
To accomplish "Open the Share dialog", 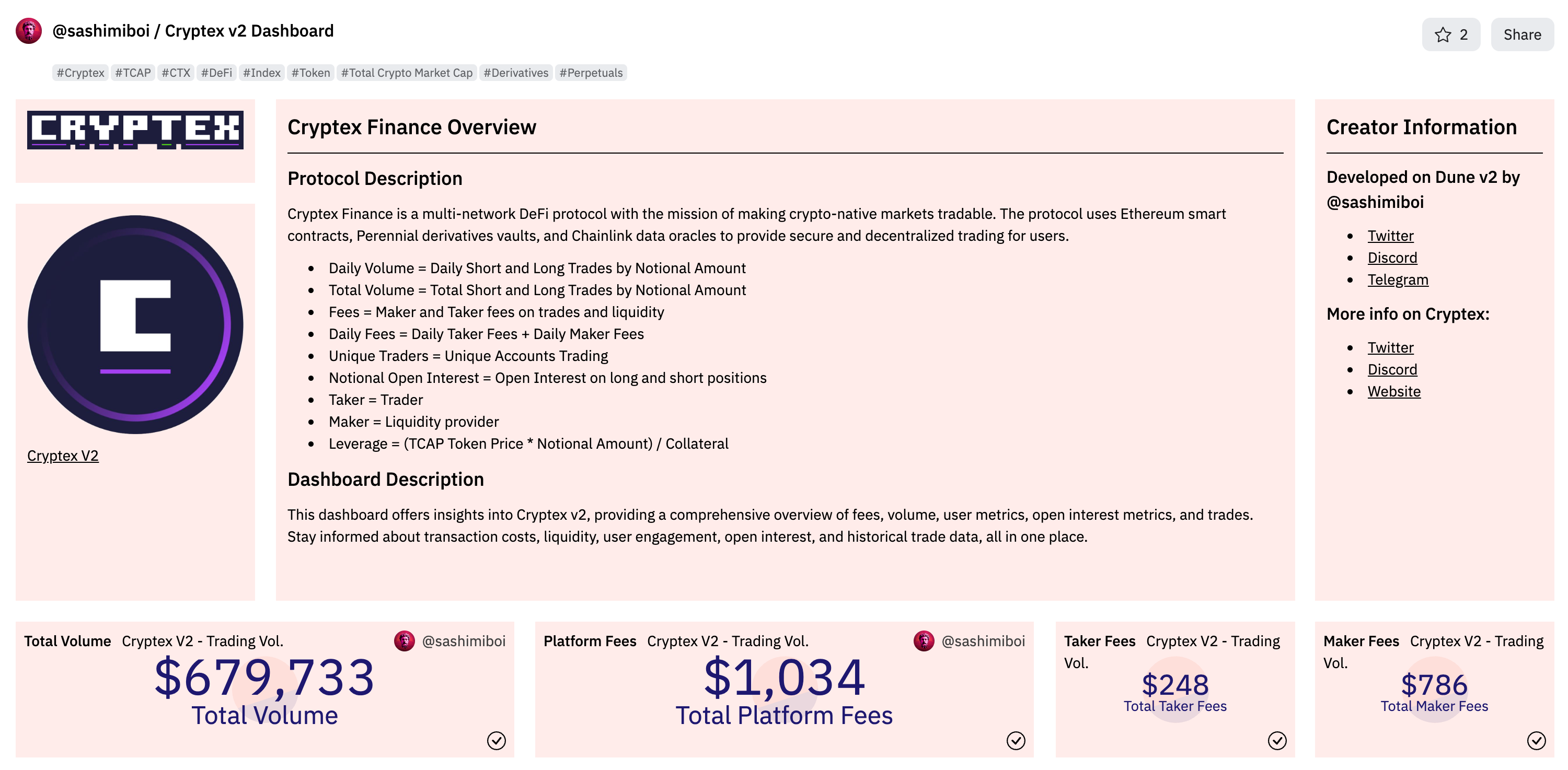I will [1521, 34].
